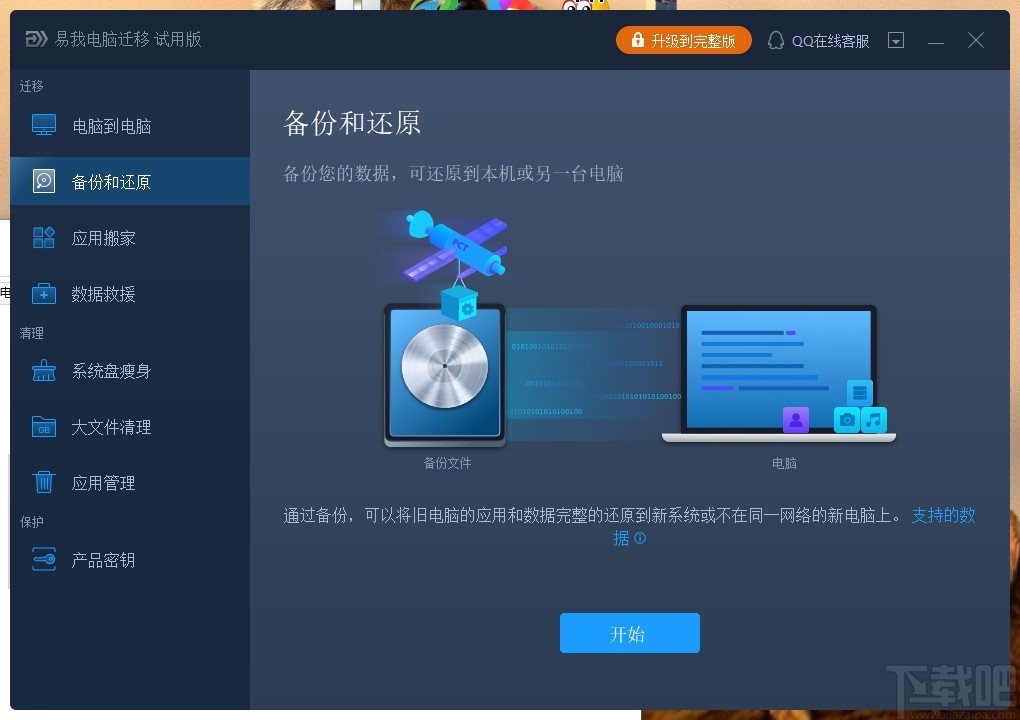
Task: Select the 电脑到电脑 migration icon
Action: pos(44,124)
